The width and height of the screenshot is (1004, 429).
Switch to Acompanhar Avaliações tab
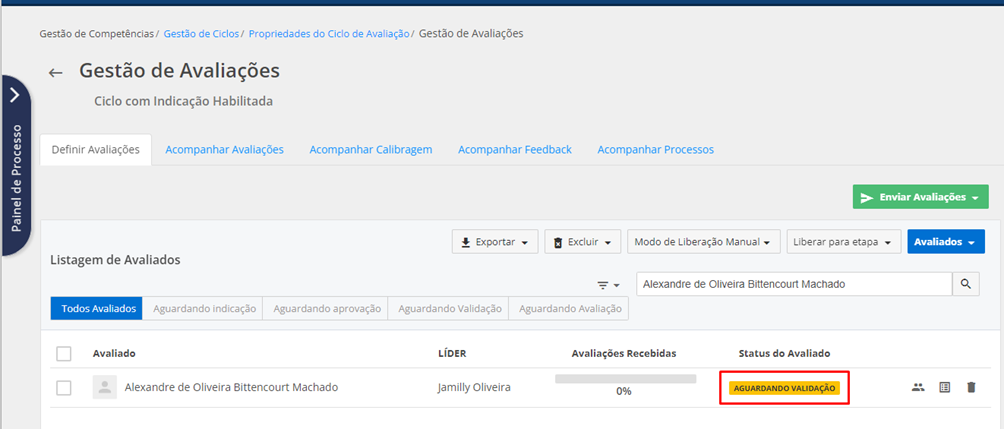(224, 149)
